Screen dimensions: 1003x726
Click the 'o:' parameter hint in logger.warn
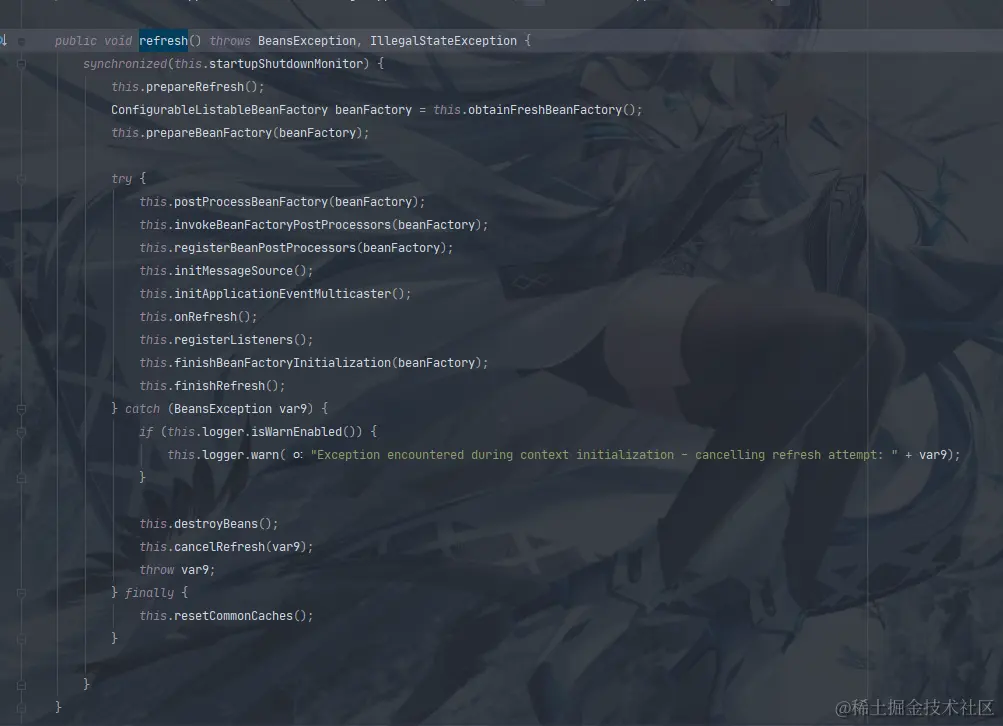[297, 455]
